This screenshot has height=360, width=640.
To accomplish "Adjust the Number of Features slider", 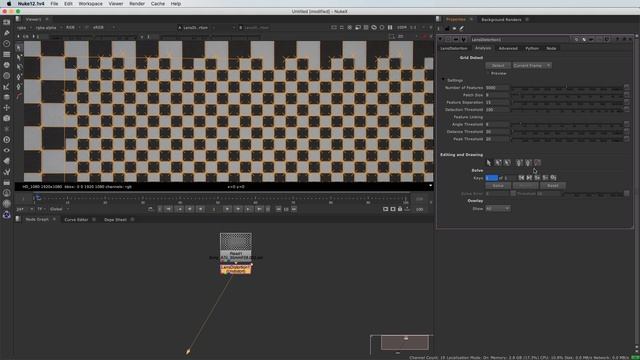I will pyautogui.click(x=567, y=88).
